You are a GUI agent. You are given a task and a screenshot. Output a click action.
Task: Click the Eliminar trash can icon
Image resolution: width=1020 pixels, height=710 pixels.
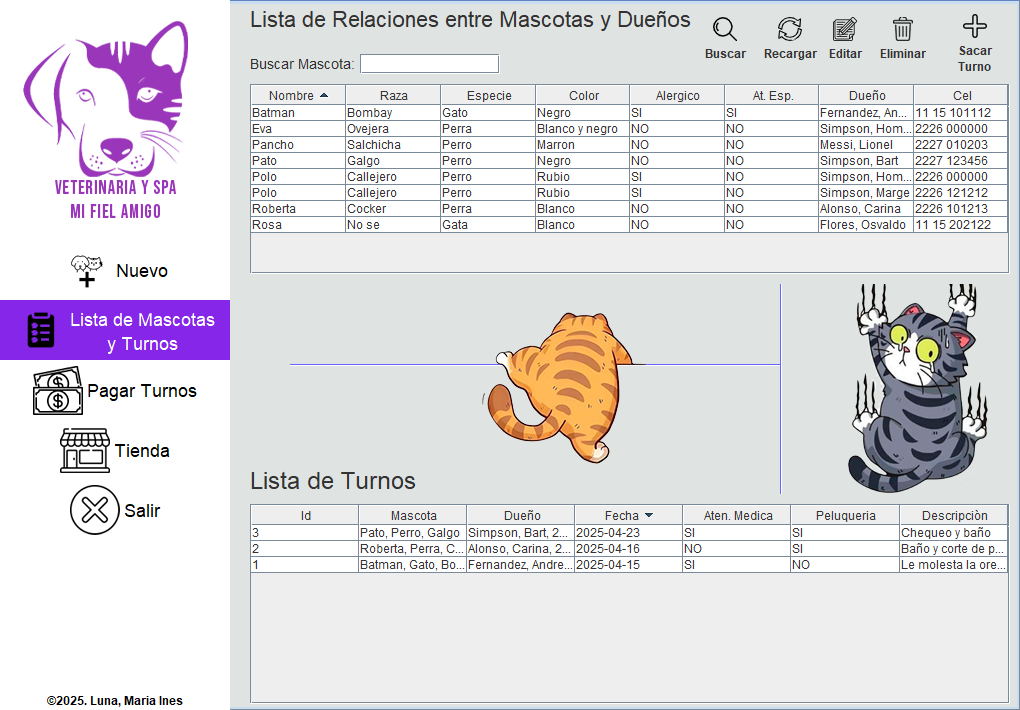(902, 30)
